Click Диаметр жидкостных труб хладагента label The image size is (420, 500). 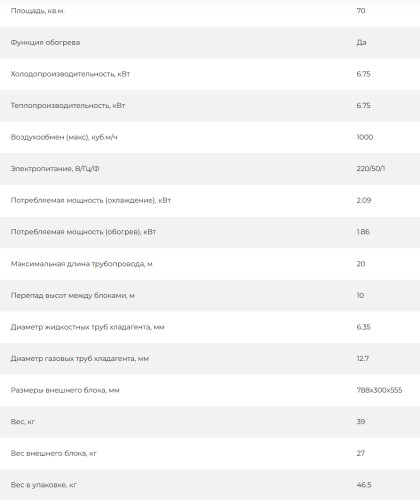[x=87, y=327]
